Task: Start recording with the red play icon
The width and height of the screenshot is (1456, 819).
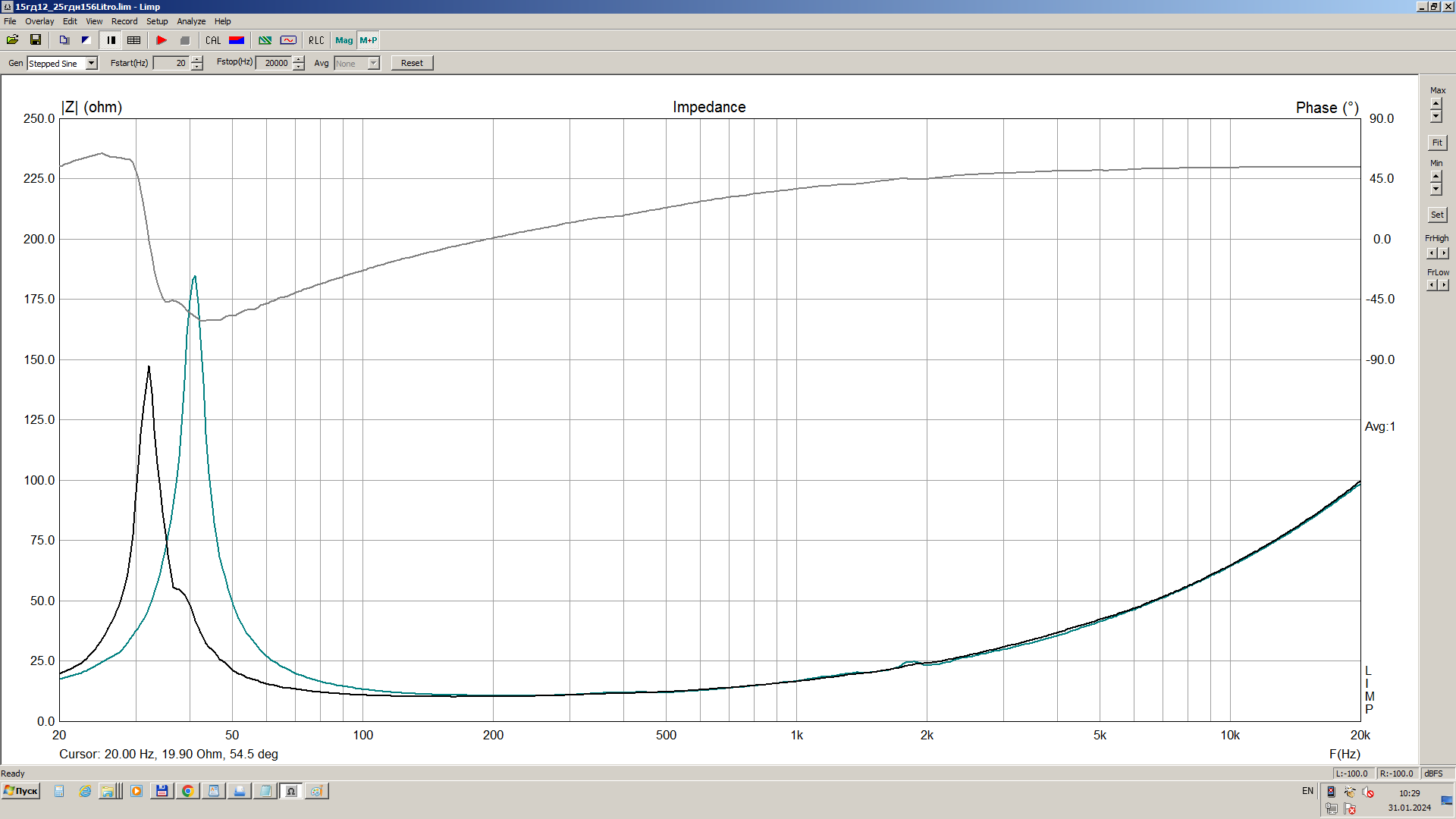Action: tap(162, 40)
